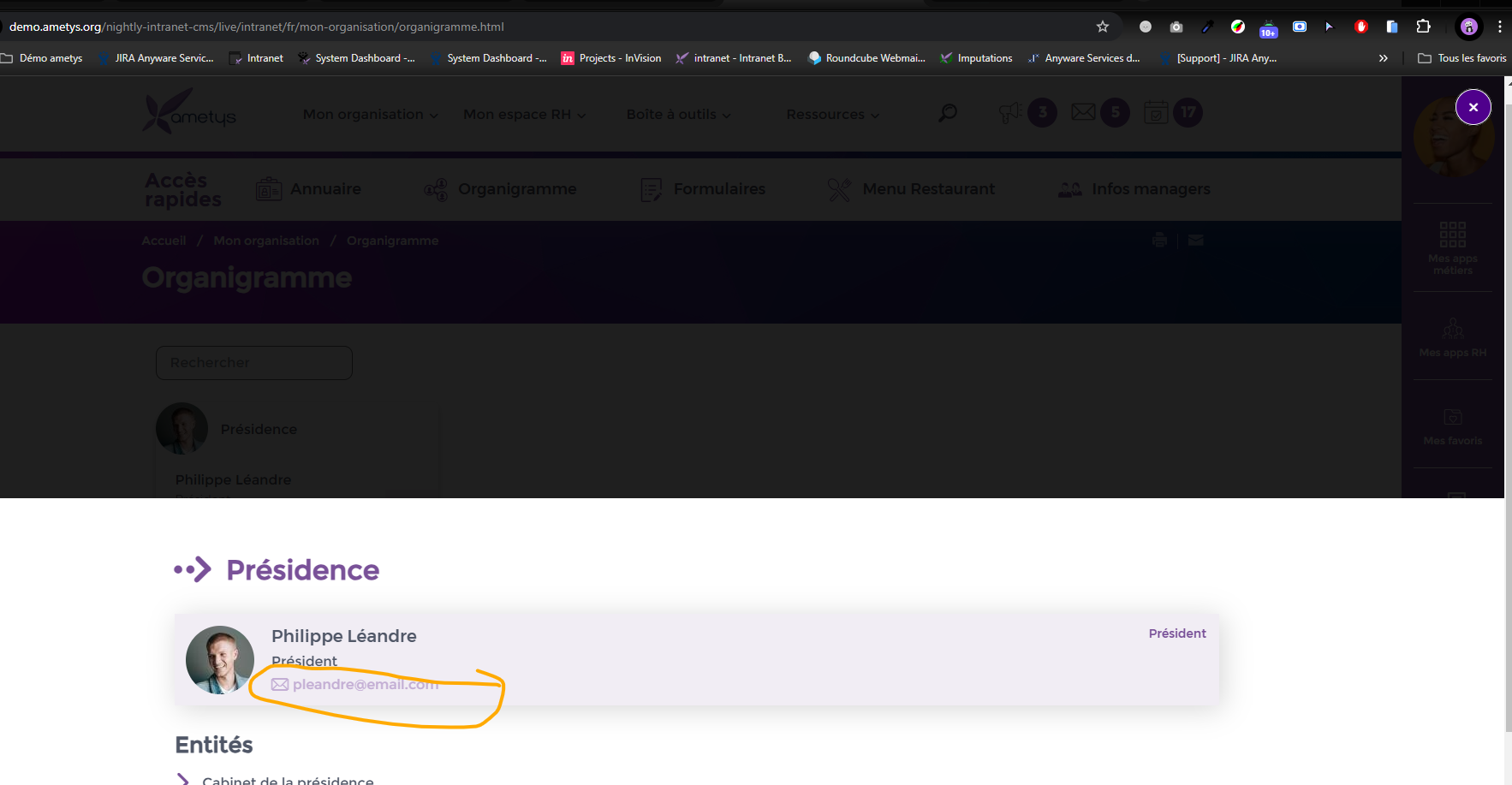
Task: Expand the Boîte à outils menu
Action: pyautogui.click(x=678, y=115)
